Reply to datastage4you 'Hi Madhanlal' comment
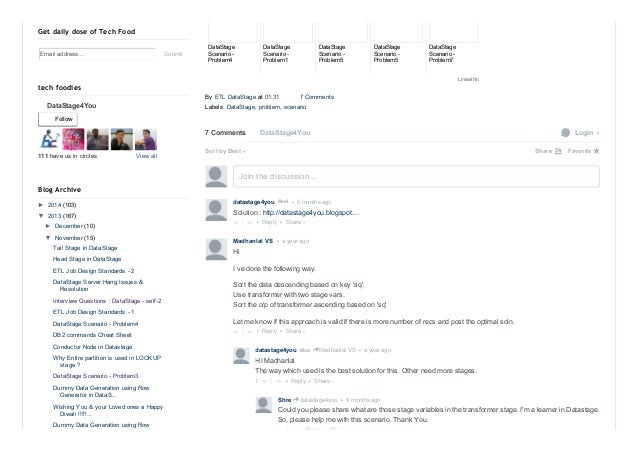The height and width of the screenshot is (452, 638). coord(298,381)
